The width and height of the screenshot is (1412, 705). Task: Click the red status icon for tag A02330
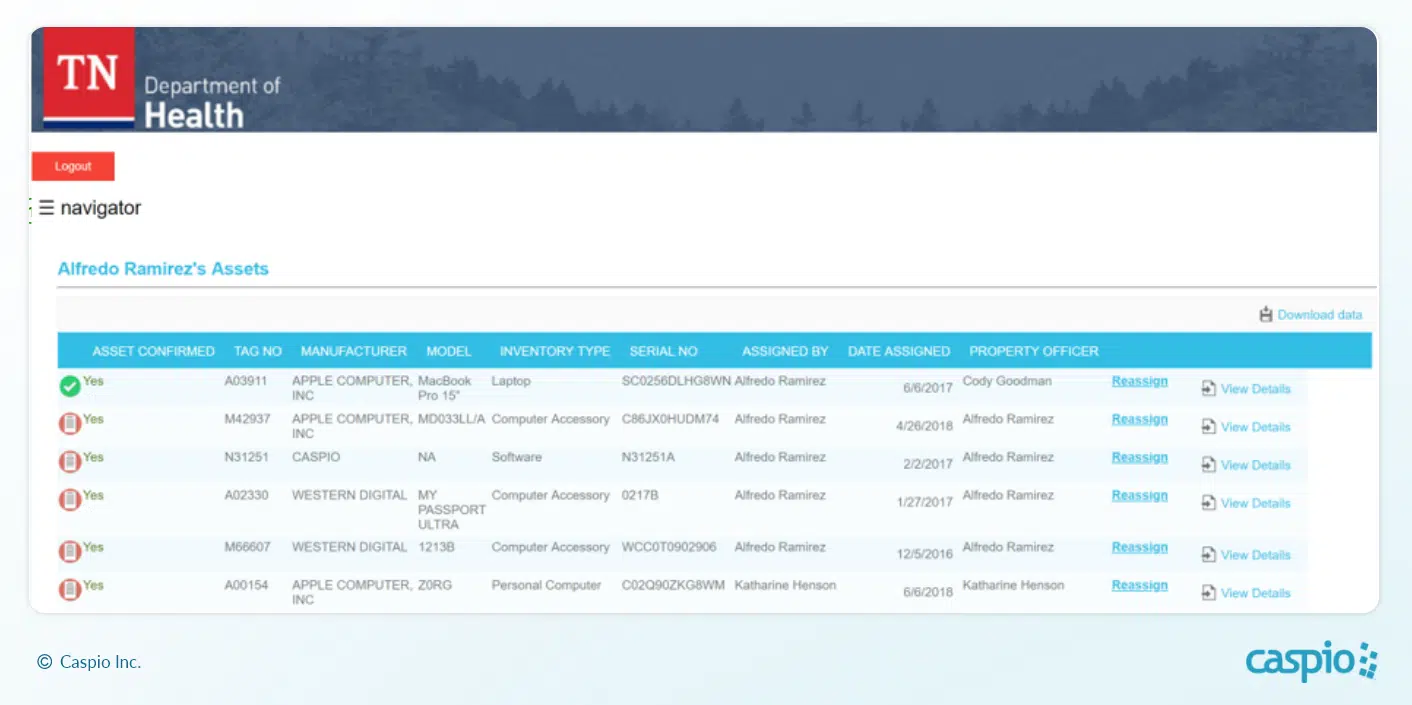70,500
